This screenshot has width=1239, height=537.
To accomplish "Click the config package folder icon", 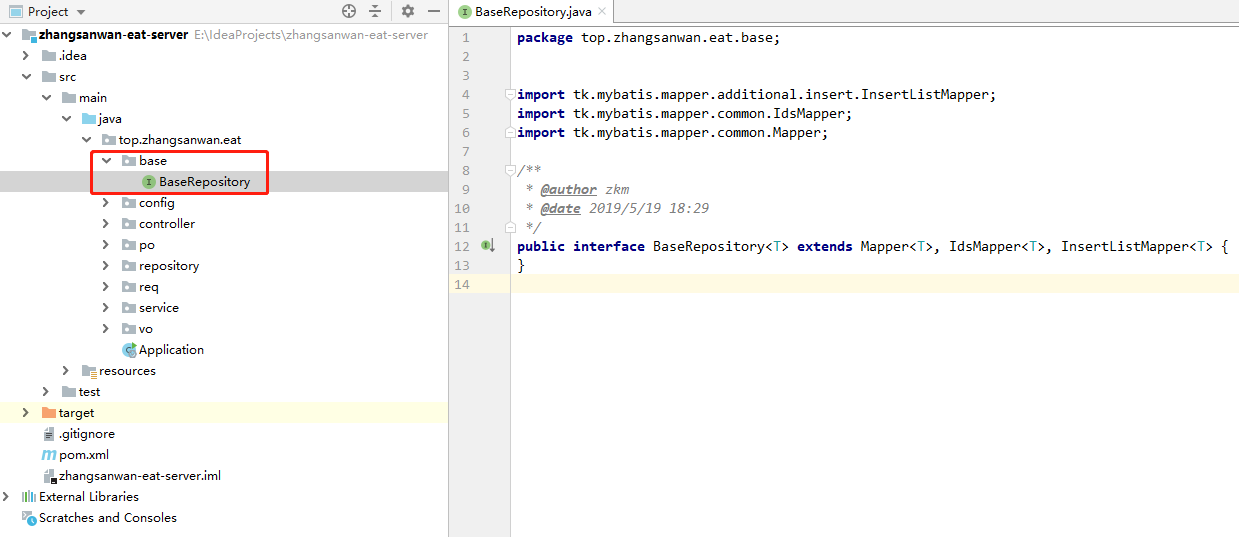I will coord(129,202).
